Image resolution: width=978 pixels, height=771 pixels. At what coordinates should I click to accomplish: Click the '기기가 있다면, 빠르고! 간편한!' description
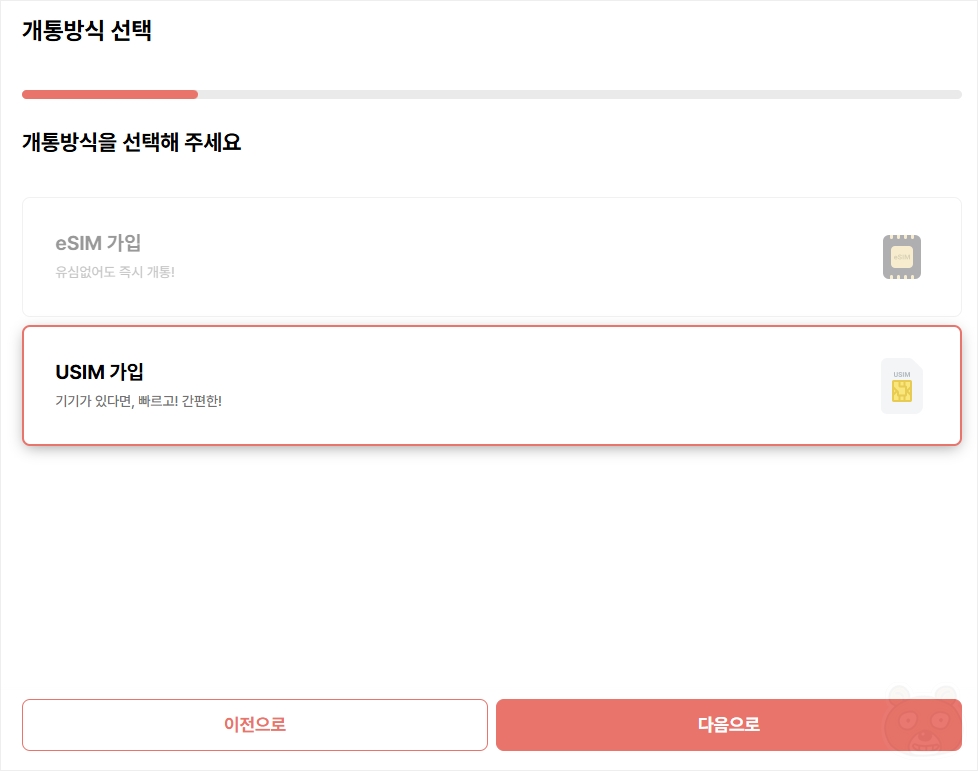(x=138, y=400)
